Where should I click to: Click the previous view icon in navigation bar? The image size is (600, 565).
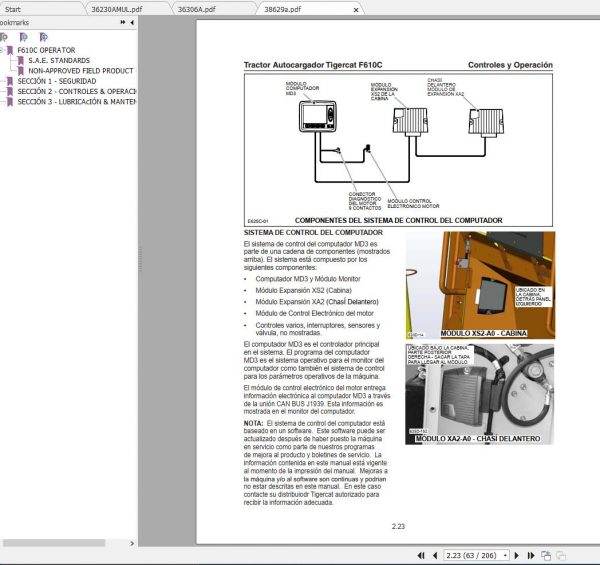(x=546, y=555)
